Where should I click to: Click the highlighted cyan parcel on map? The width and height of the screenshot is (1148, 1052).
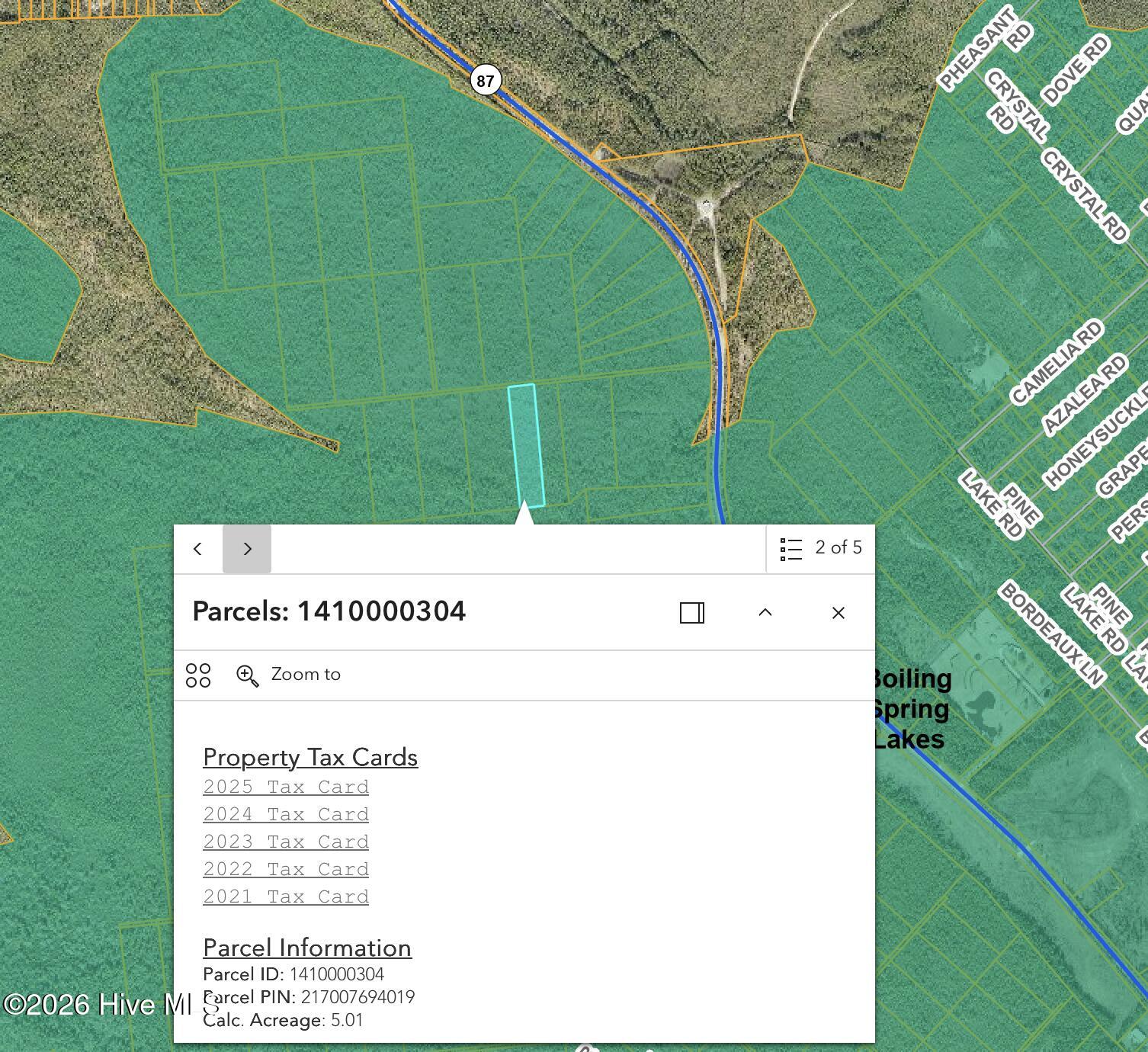click(x=526, y=445)
